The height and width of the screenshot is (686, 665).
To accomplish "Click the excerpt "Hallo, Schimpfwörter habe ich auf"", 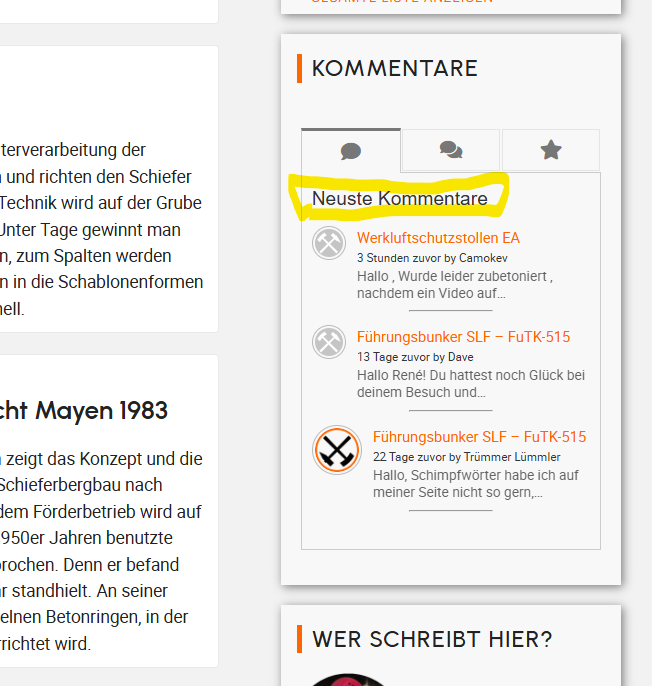I will (x=476, y=484).
